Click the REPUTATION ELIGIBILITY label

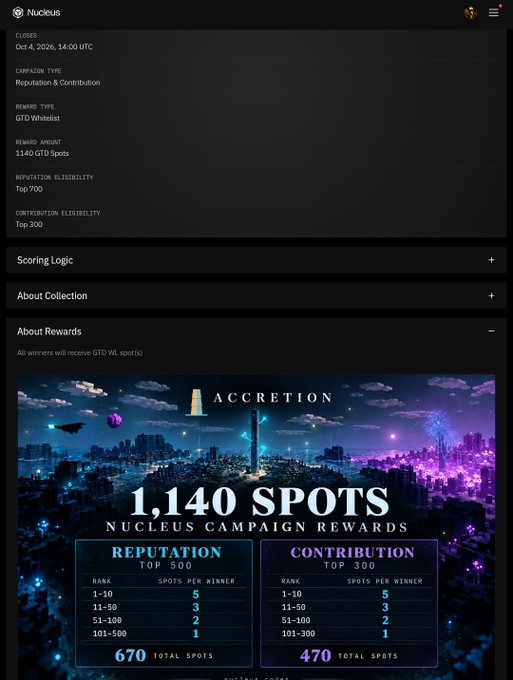54,177
